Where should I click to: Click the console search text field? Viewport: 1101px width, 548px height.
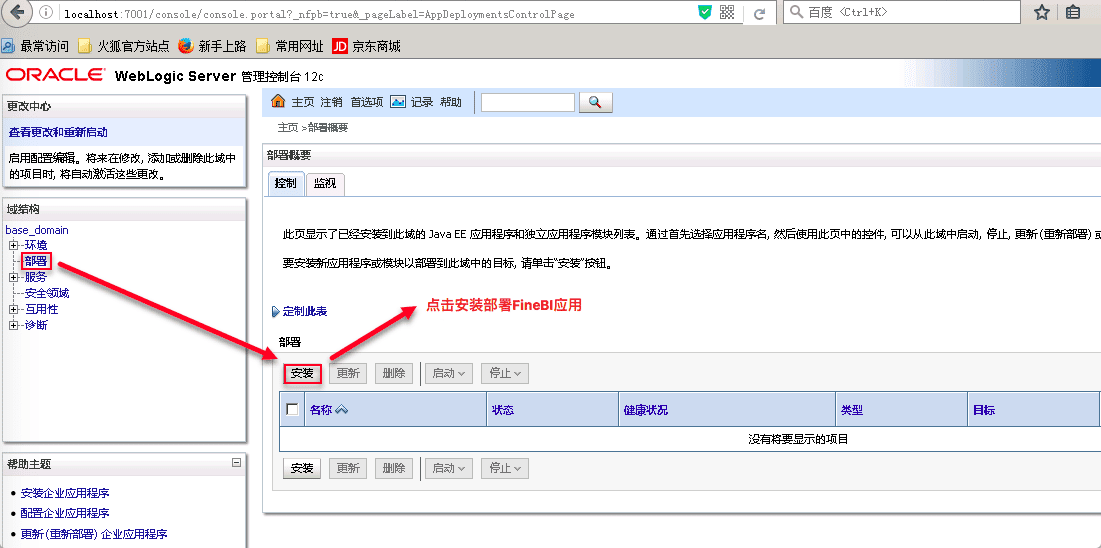click(527, 103)
